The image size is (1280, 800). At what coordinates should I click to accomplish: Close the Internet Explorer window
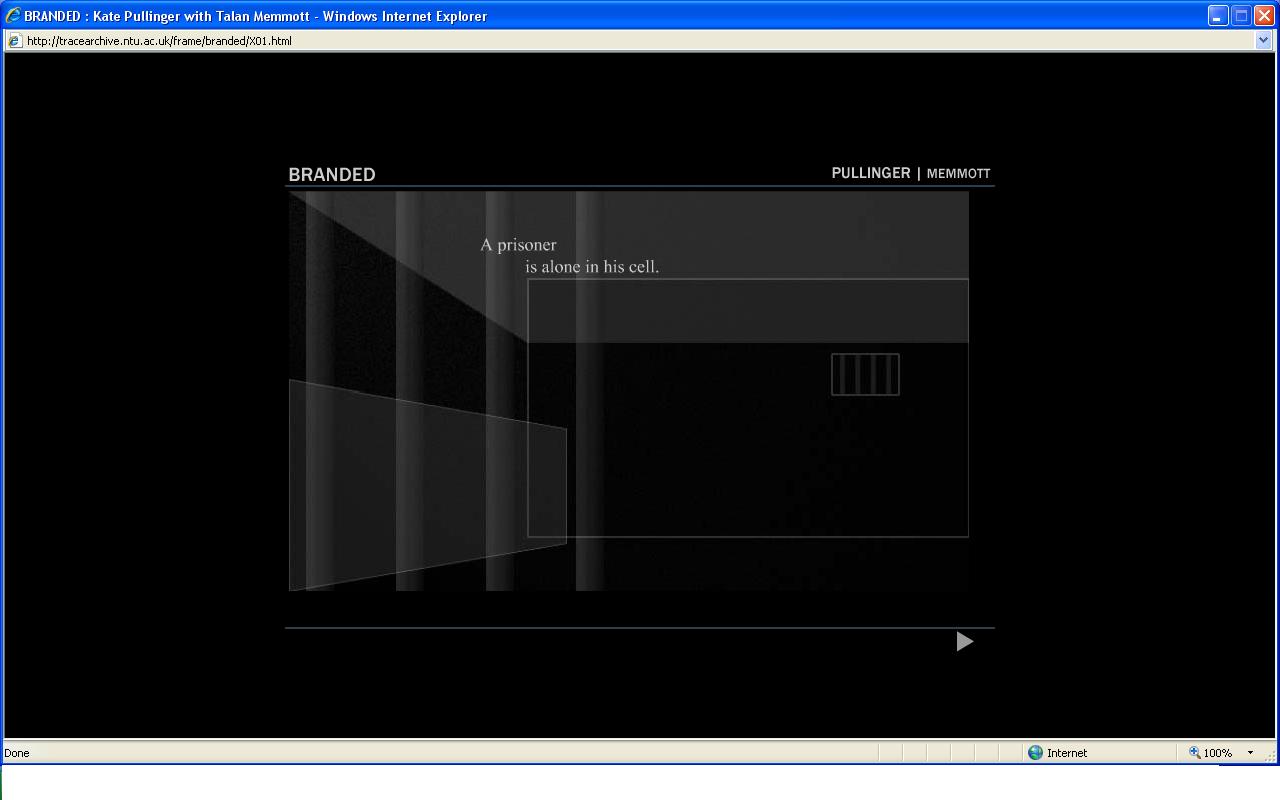tap(1264, 16)
